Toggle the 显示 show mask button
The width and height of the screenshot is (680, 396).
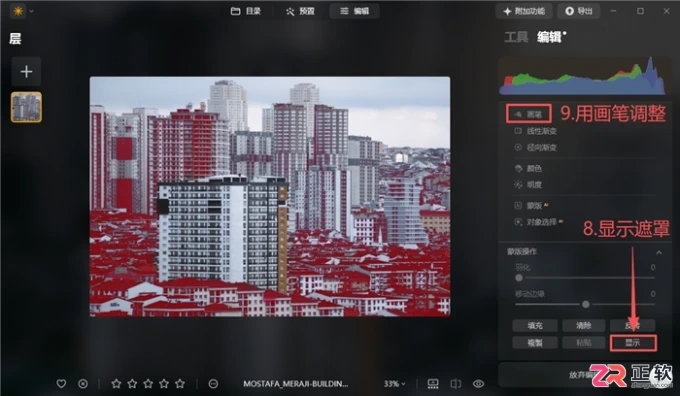(x=633, y=343)
